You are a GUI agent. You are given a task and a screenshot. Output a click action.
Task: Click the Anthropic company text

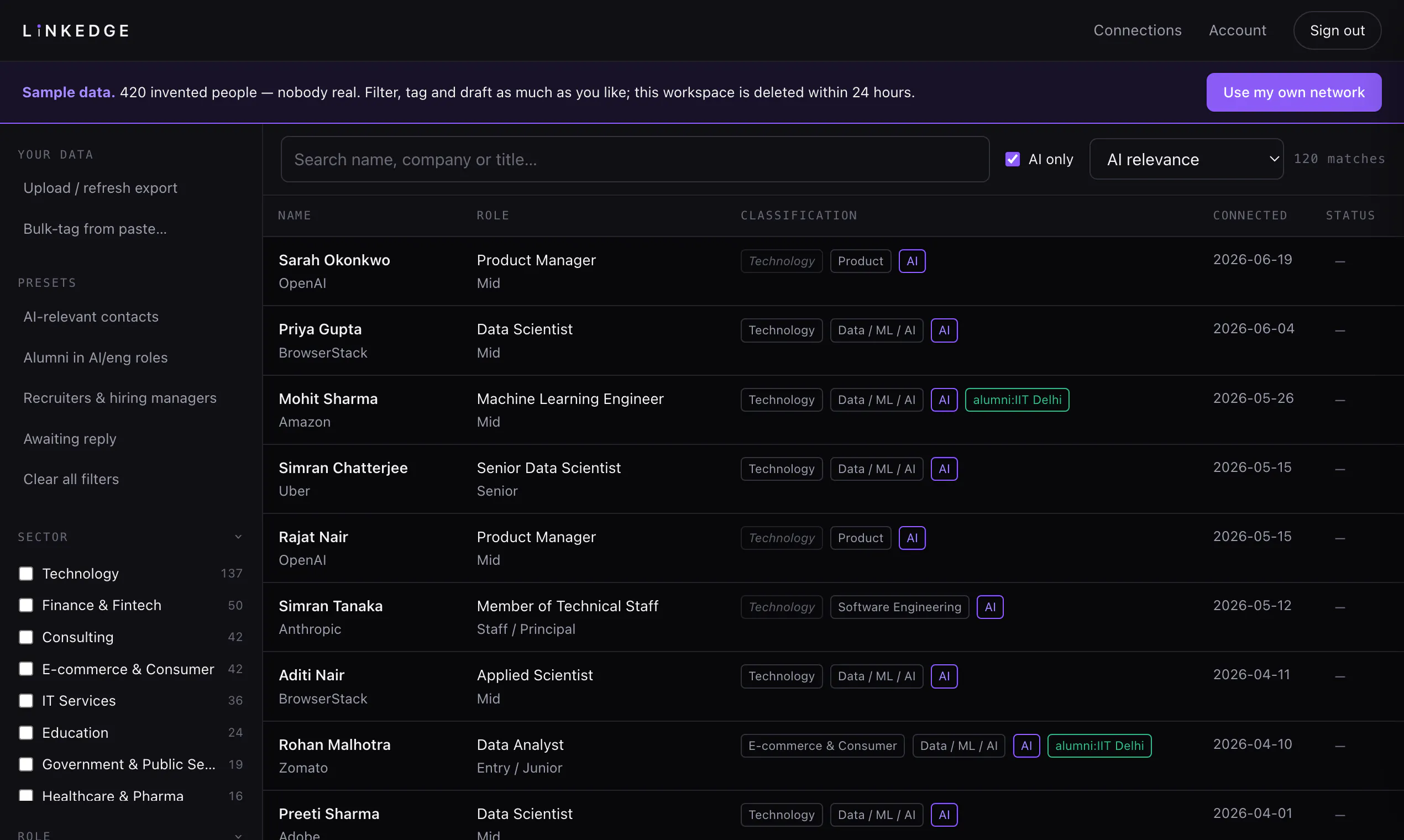pyautogui.click(x=310, y=629)
